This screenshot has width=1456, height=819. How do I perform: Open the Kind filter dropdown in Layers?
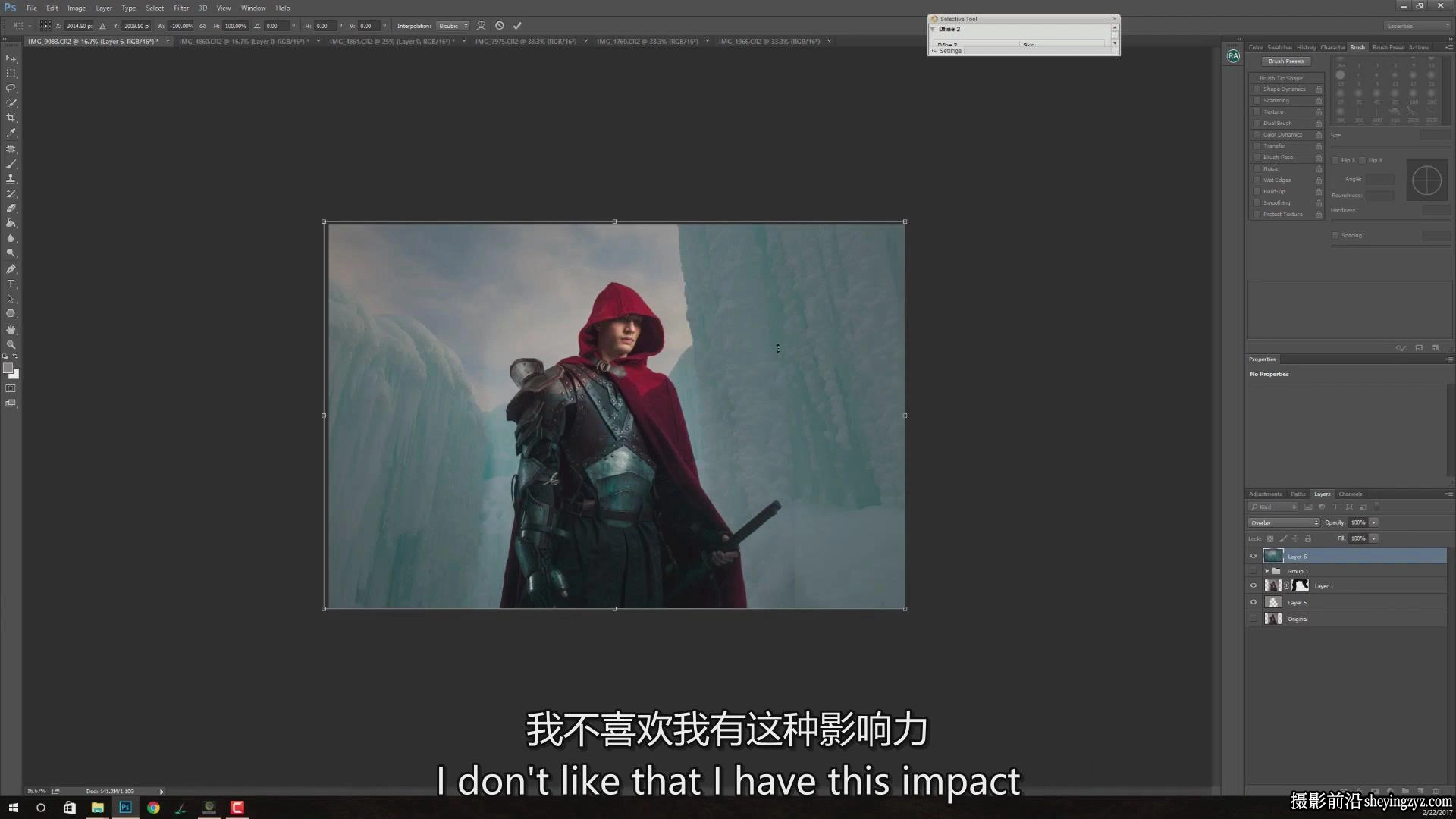(1273, 507)
